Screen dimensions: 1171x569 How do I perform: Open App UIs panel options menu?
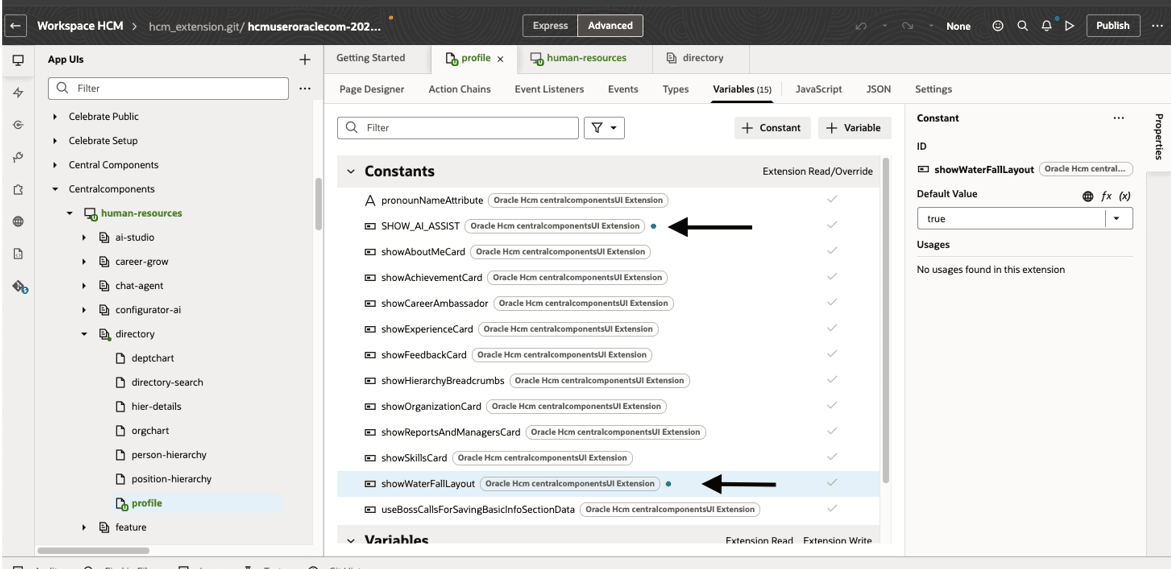pyautogui.click(x=305, y=88)
